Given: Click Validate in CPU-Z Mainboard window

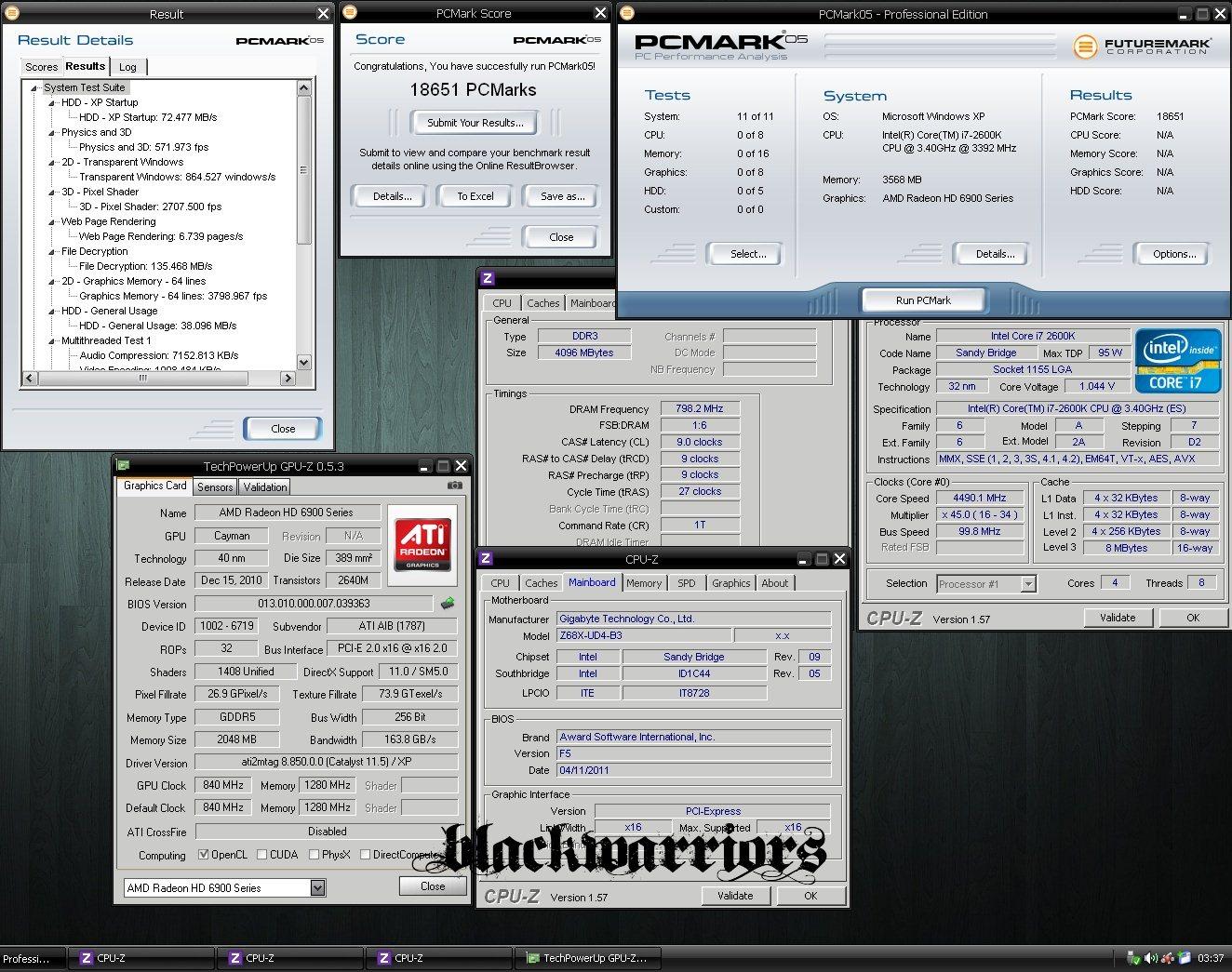Looking at the screenshot, I should (x=735, y=896).
